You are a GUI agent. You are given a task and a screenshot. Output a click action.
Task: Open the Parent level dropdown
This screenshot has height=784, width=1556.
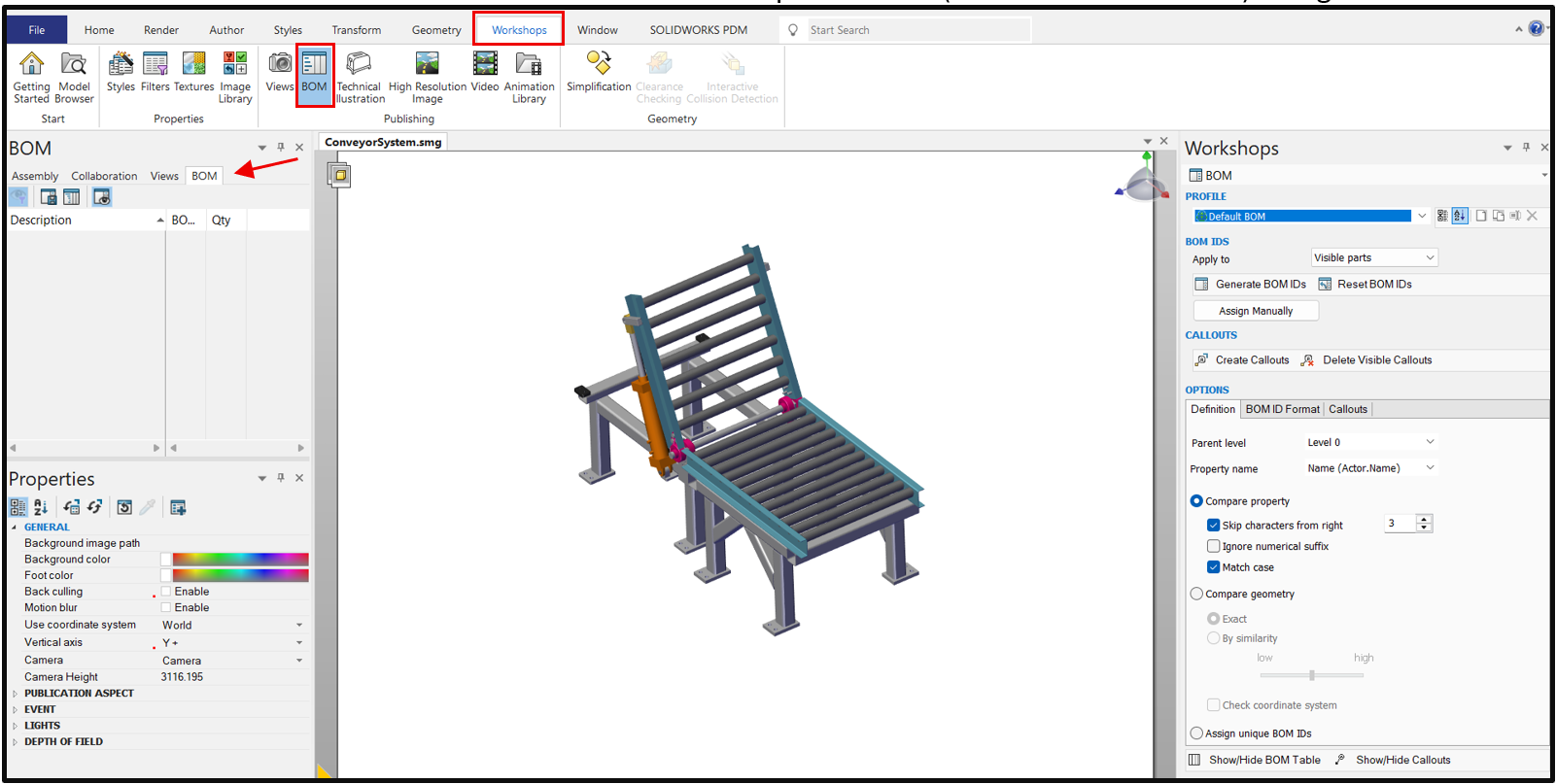pos(1370,442)
